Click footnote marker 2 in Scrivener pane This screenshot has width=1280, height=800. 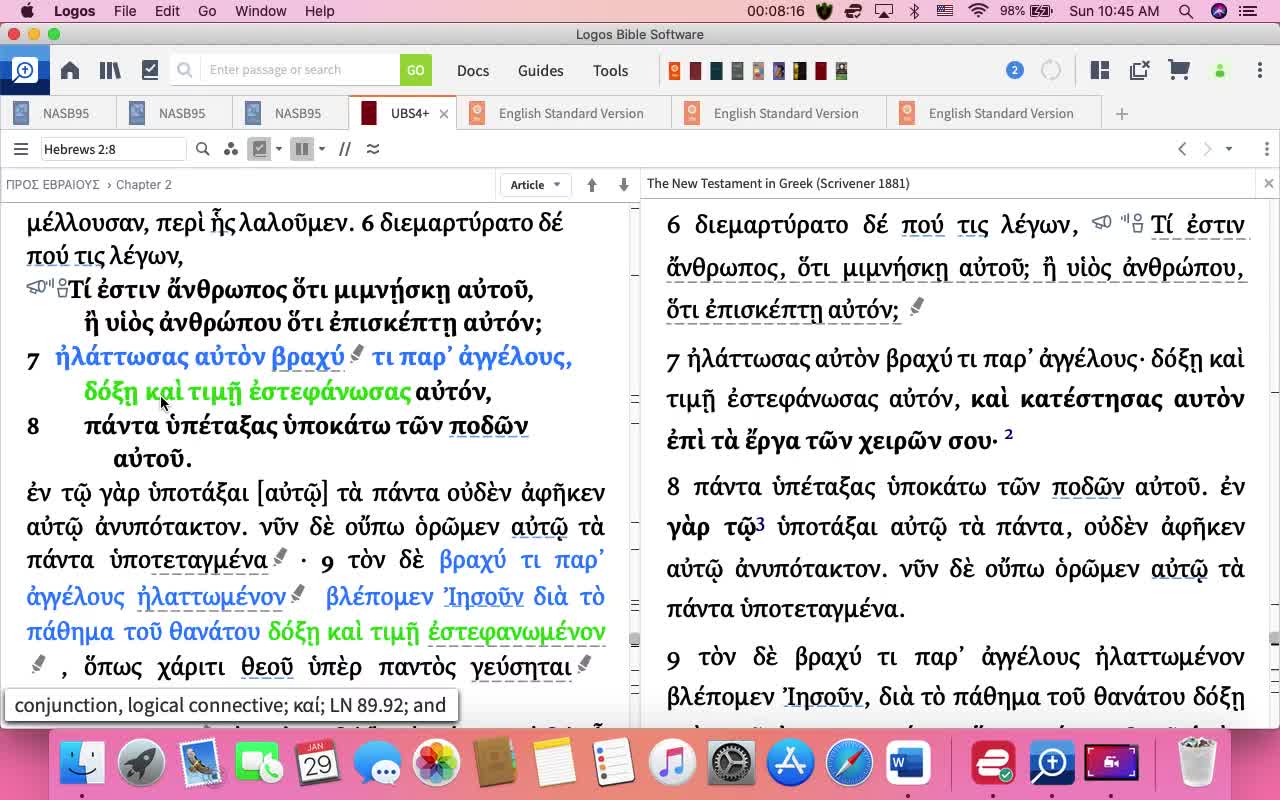pyautogui.click(x=1008, y=435)
